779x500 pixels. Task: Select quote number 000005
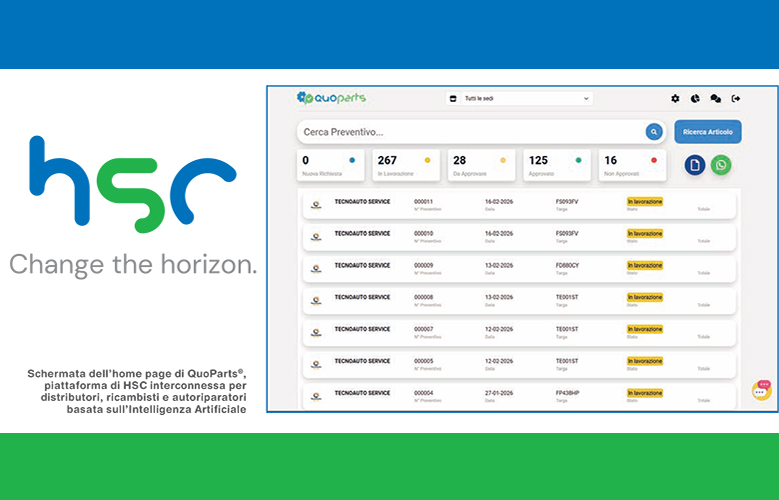423,361
